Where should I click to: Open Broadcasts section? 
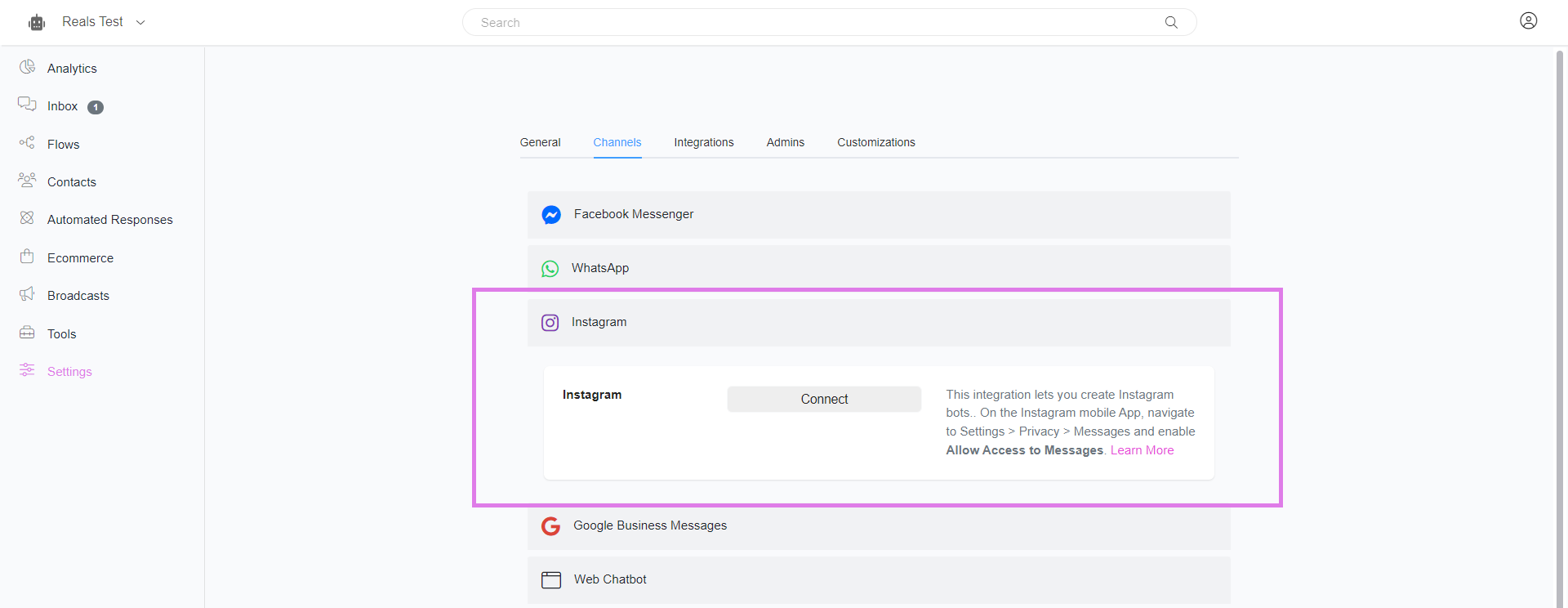click(x=78, y=296)
